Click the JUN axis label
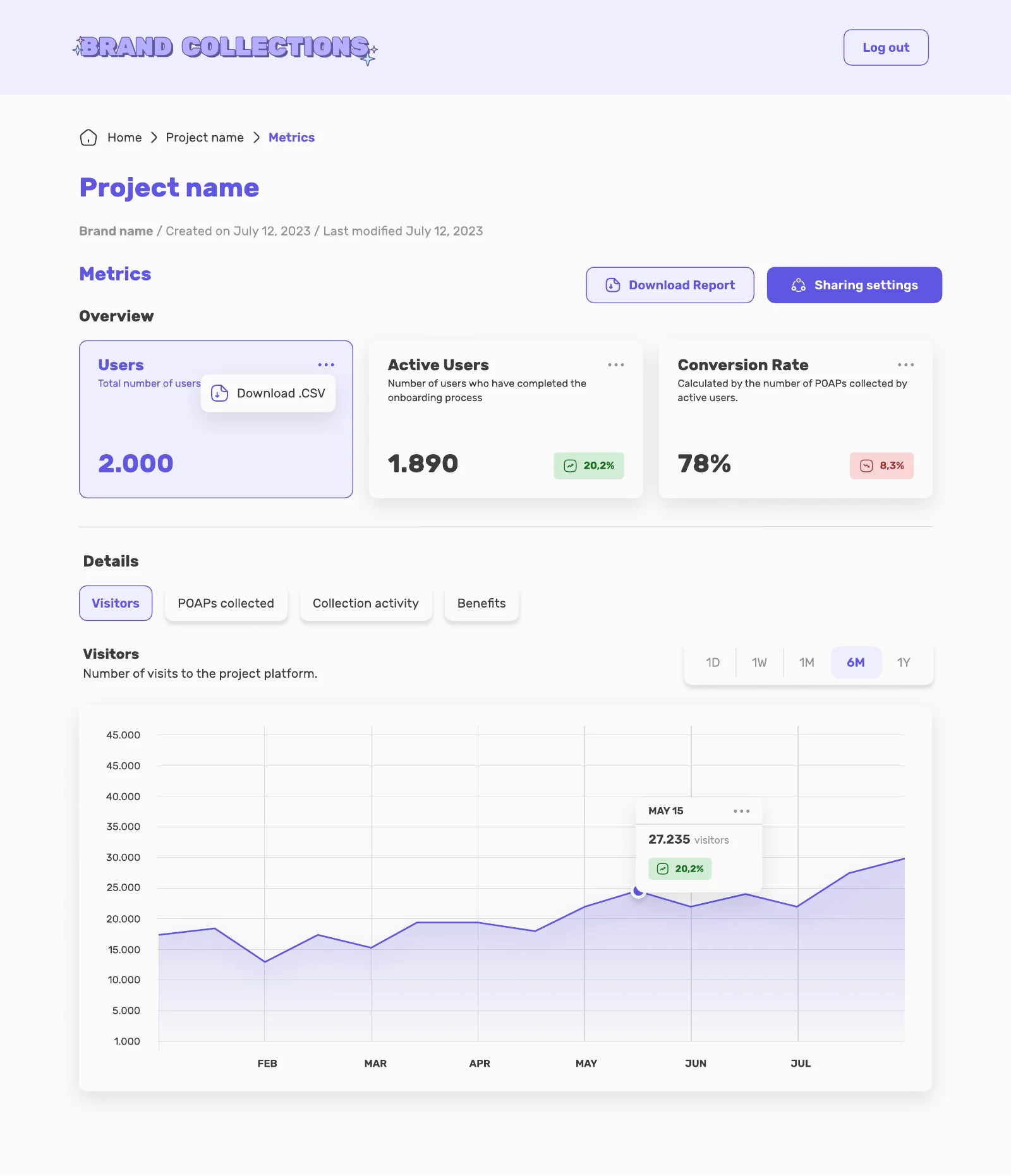Screen dimensions: 1011x1176 pos(696,1064)
